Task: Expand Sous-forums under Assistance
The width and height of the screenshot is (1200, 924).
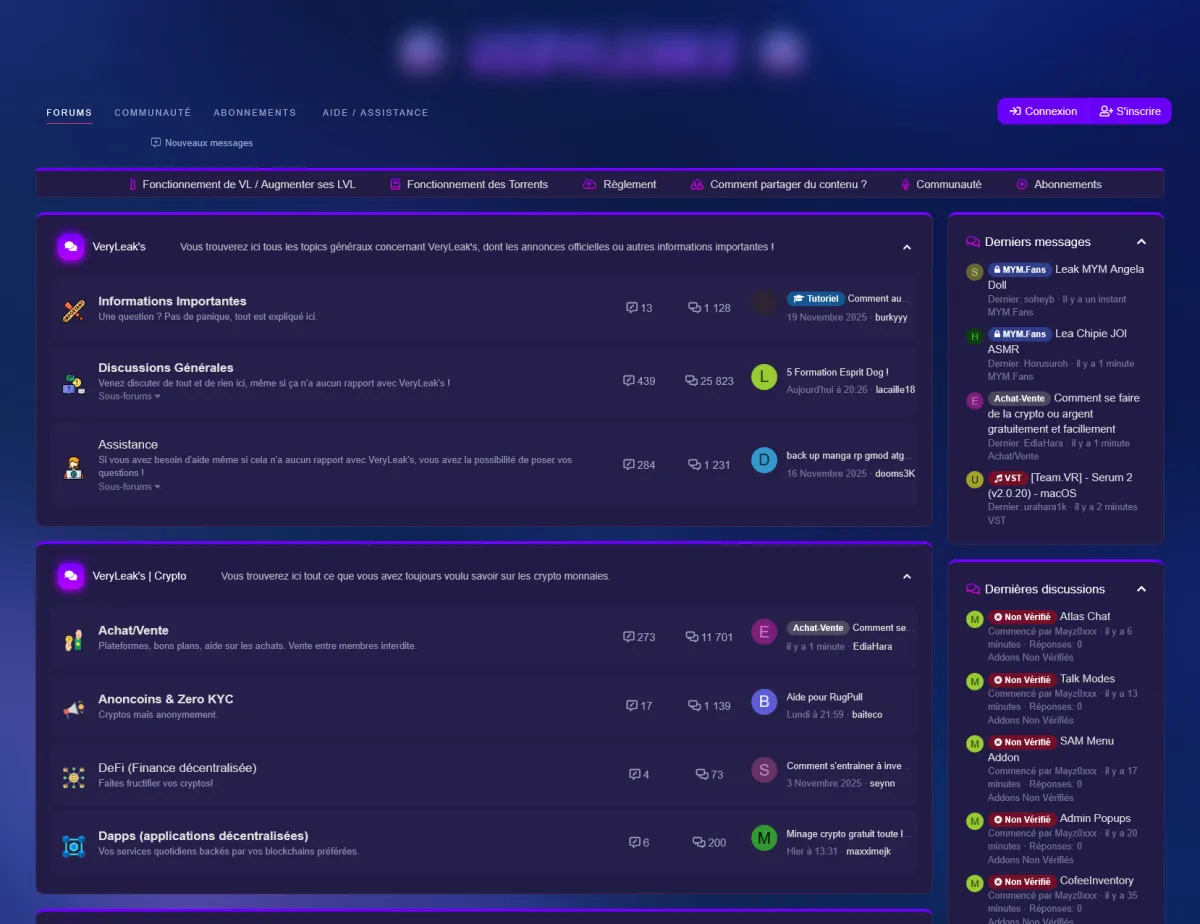Action: 129,487
